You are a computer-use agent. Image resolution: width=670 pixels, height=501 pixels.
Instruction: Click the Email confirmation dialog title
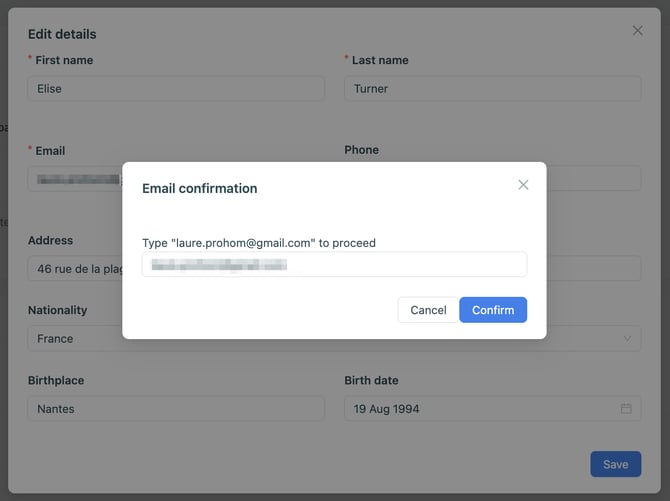pyautogui.click(x=200, y=188)
